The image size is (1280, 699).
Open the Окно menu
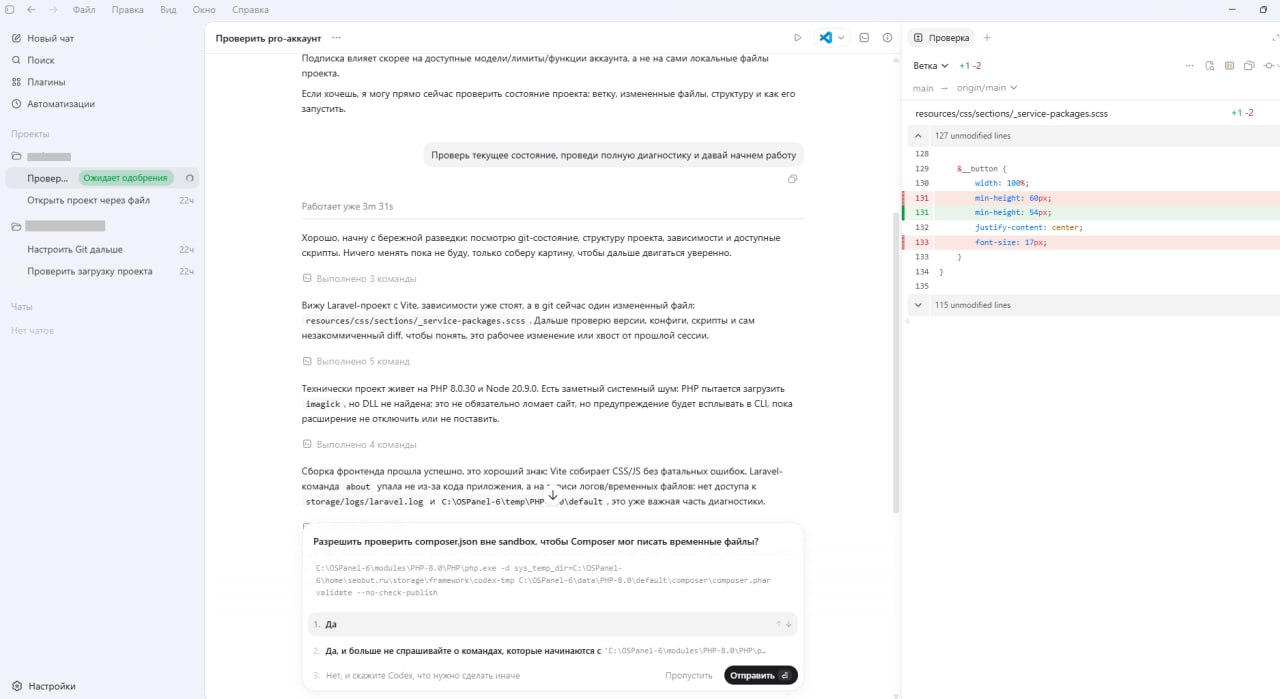click(204, 9)
